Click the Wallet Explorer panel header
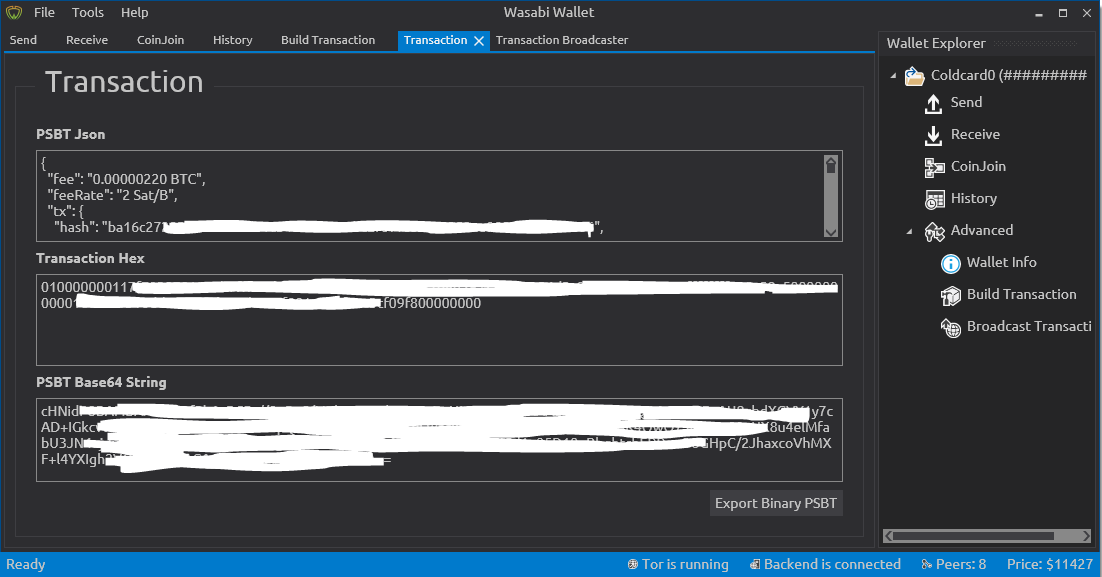 986,43
